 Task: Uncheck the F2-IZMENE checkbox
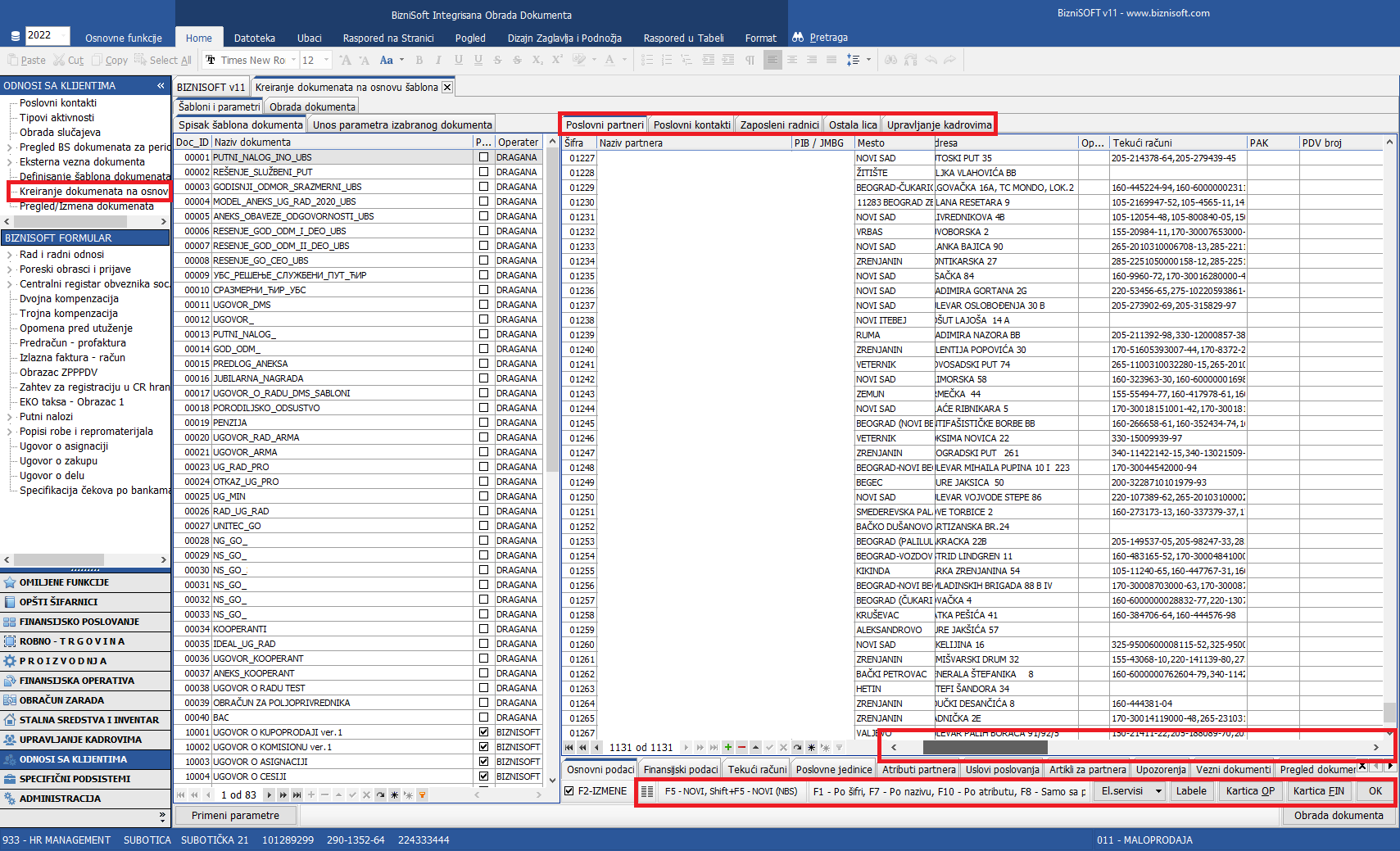pos(569,791)
